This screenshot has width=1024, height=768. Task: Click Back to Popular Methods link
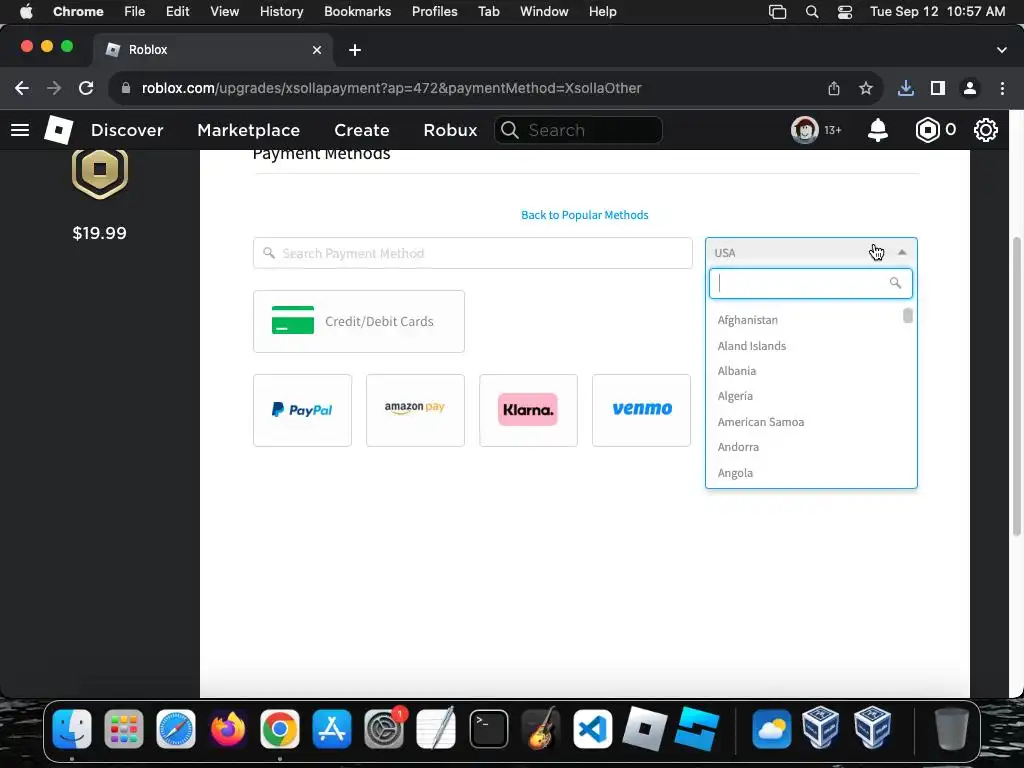(584, 215)
